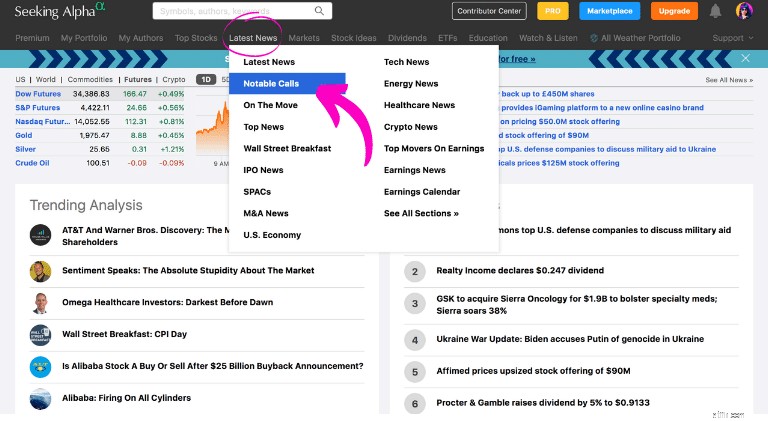Click the PRO button
This screenshot has width=768, height=421.
pyautogui.click(x=552, y=11)
